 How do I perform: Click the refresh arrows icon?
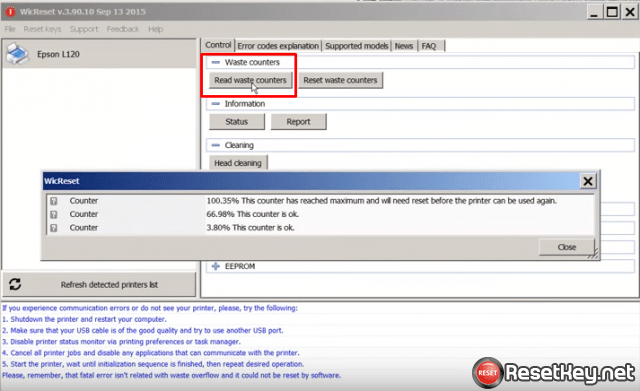(15, 284)
